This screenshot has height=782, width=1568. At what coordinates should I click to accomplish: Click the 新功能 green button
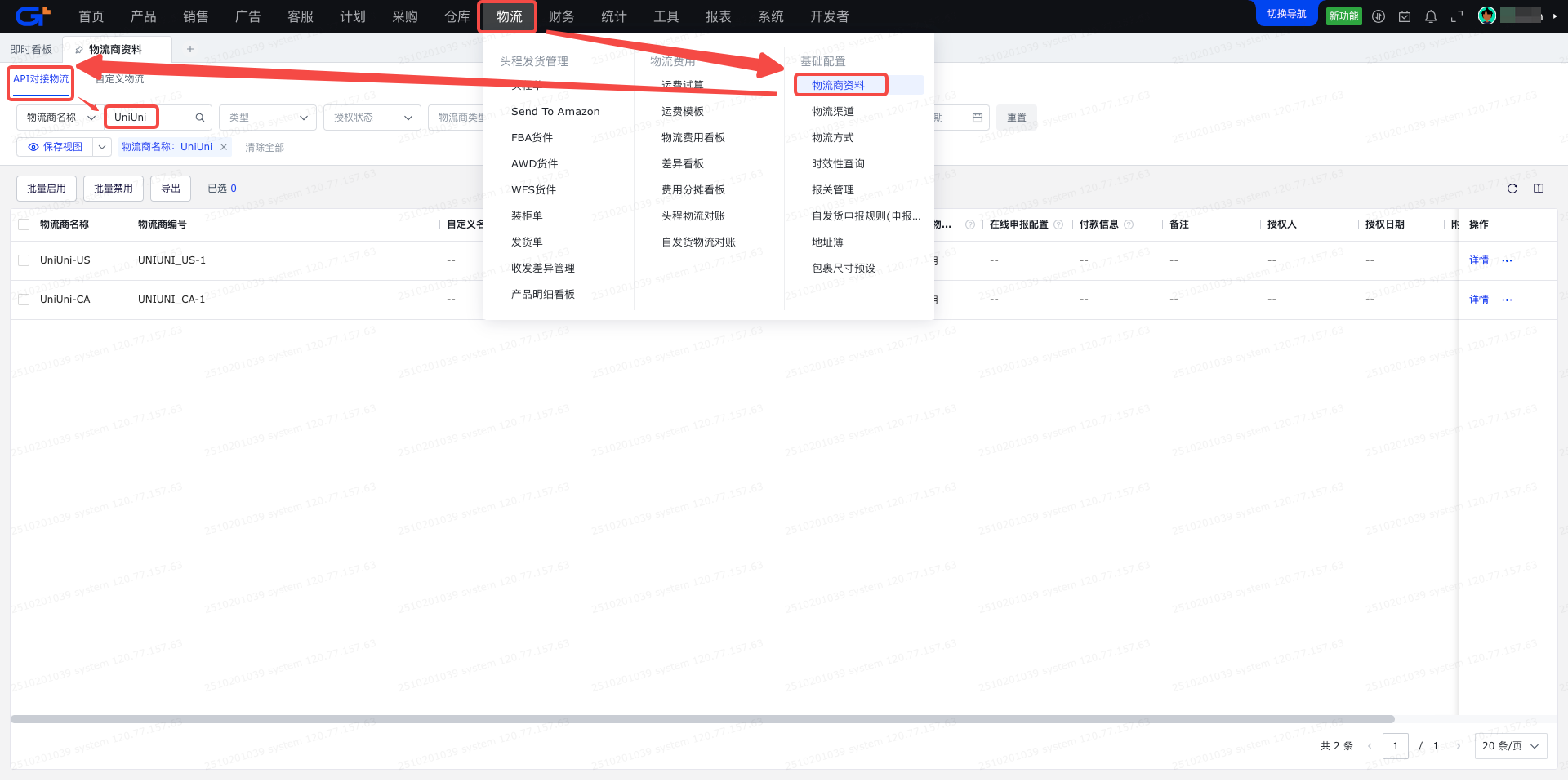coord(1344,16)
